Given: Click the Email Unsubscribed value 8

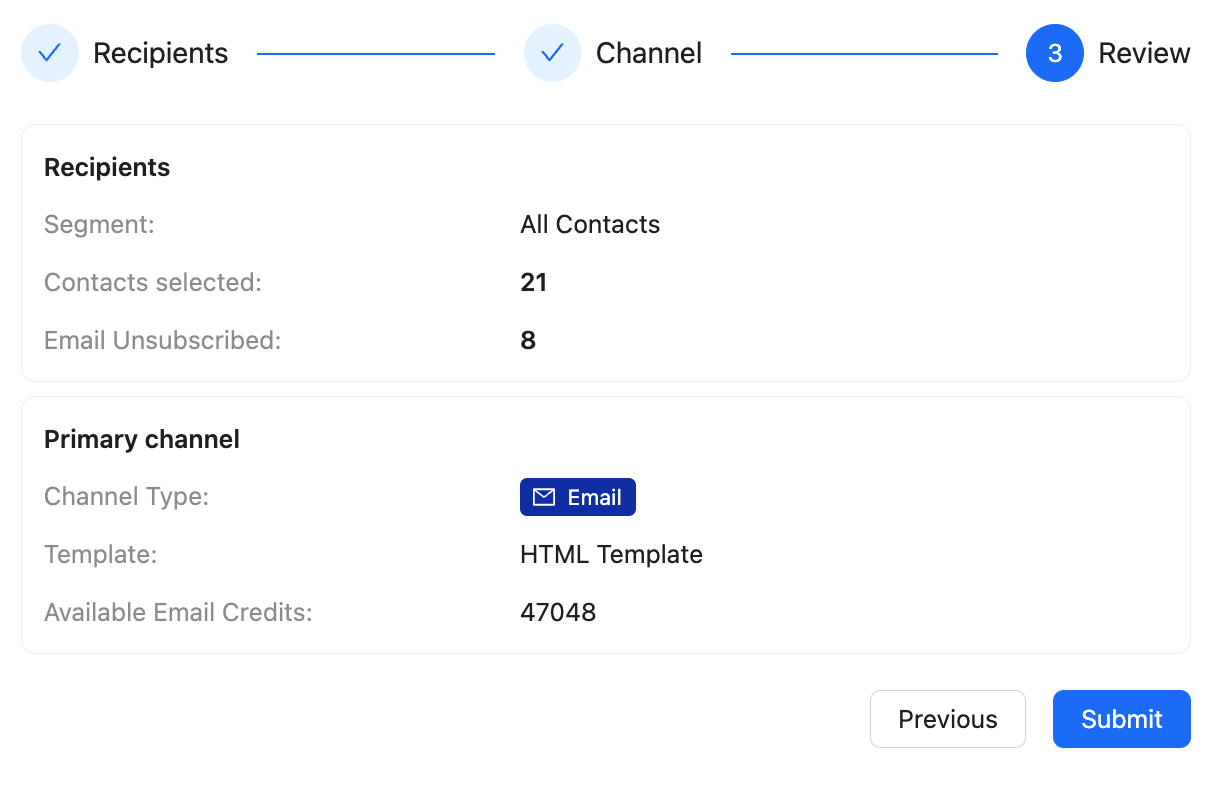Looking at the screenshot, I should click(x=528, y=340).
